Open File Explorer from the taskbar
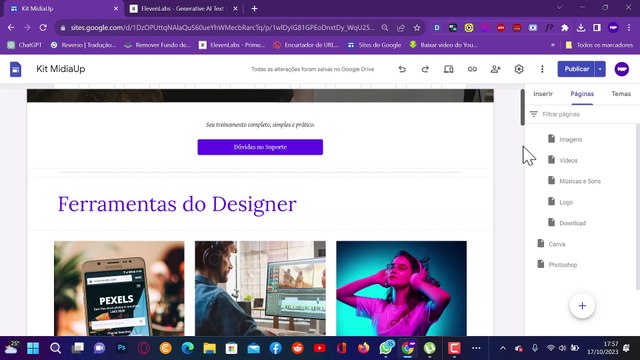This screenshot has height=360, width=640. pos(209,348)
